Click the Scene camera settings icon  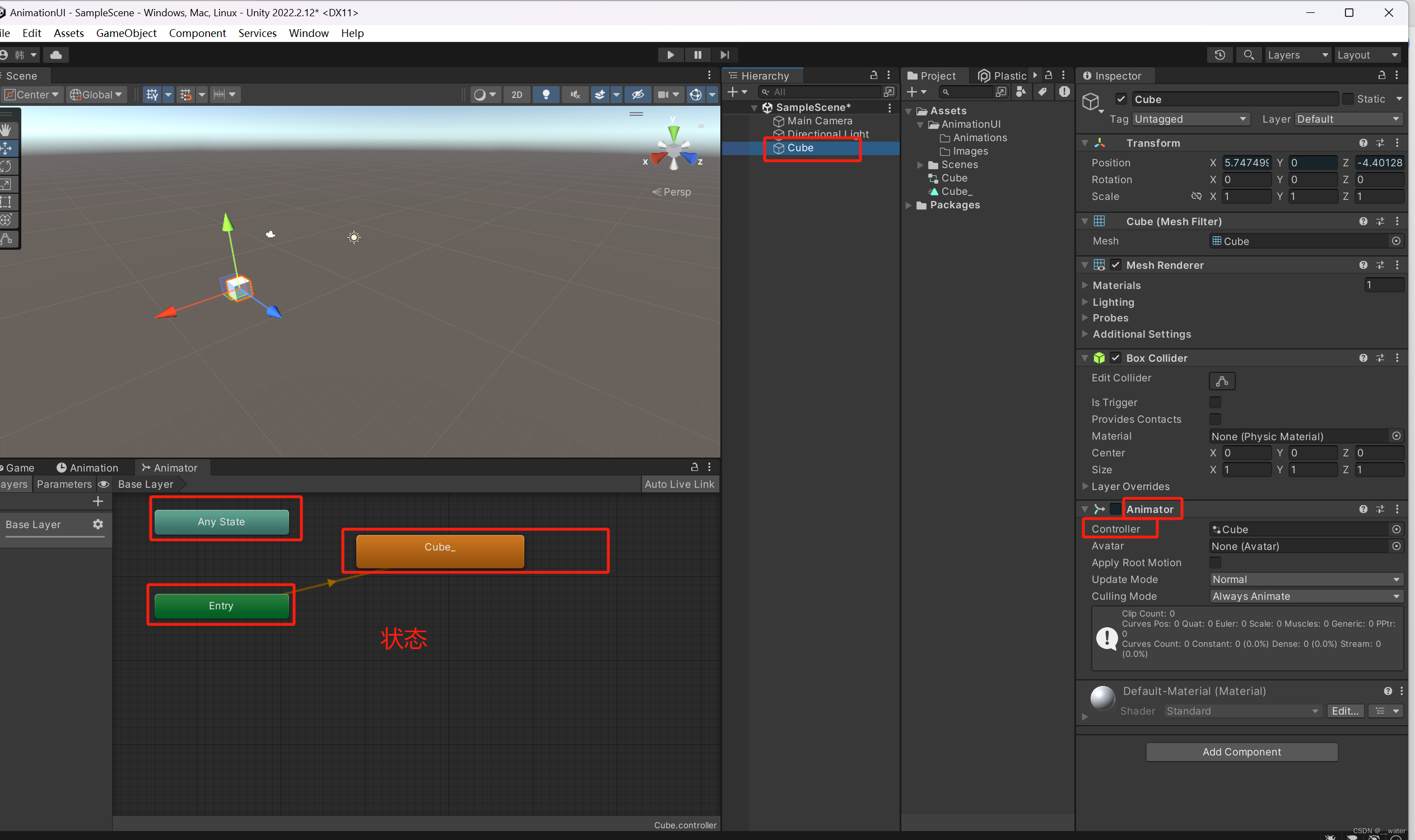coord(668,95)
